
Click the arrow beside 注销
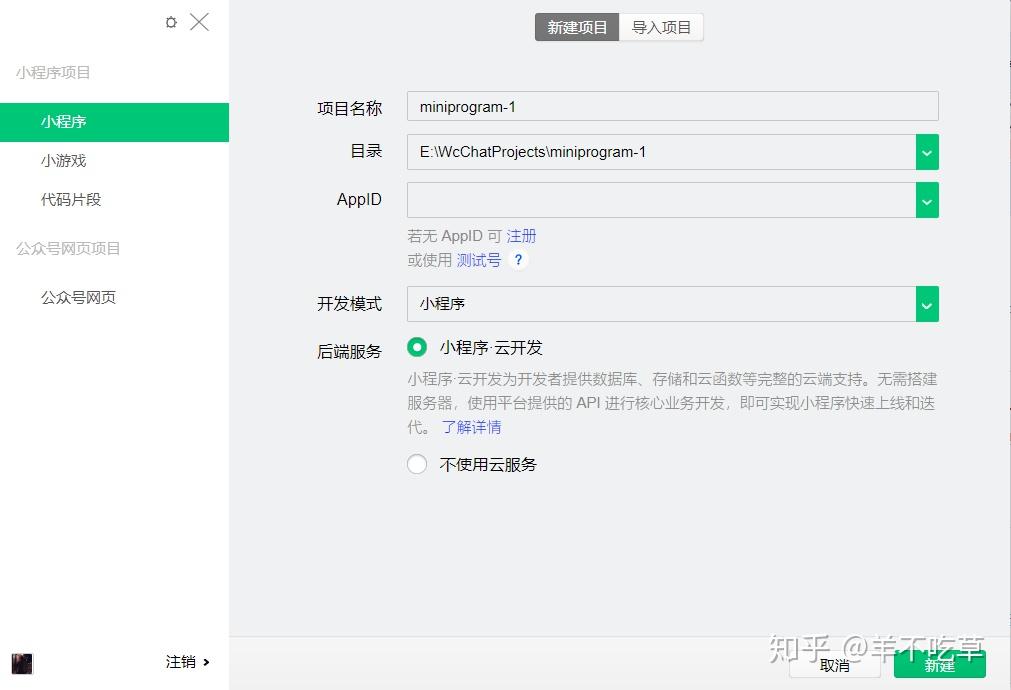coord(206,662)
